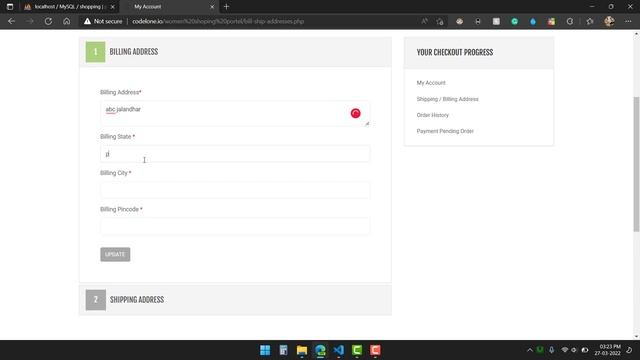Screen dimensions: 640x360
Task: Open the taskbar clock showing 03:23 PM
Action: (x=607, y=350)
